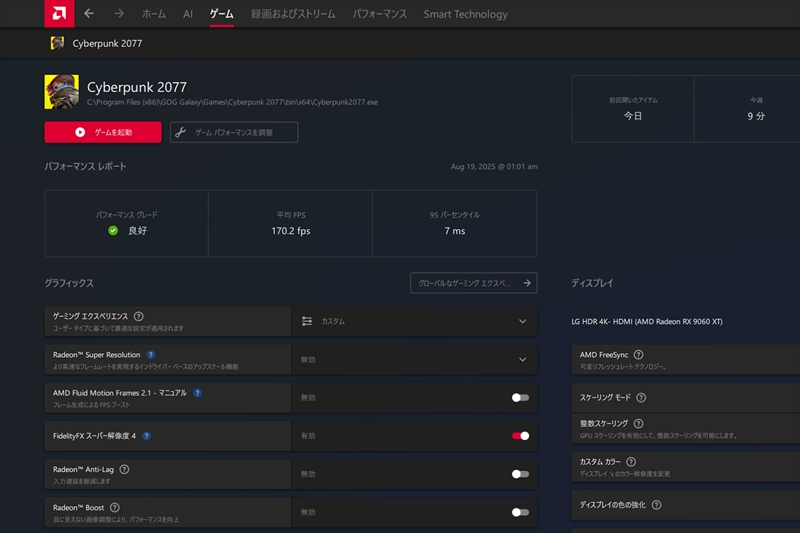Click ゲーム パフォーマンスを調整 button
The height and width of the screenshot is (533, 800).
(234, 132)
